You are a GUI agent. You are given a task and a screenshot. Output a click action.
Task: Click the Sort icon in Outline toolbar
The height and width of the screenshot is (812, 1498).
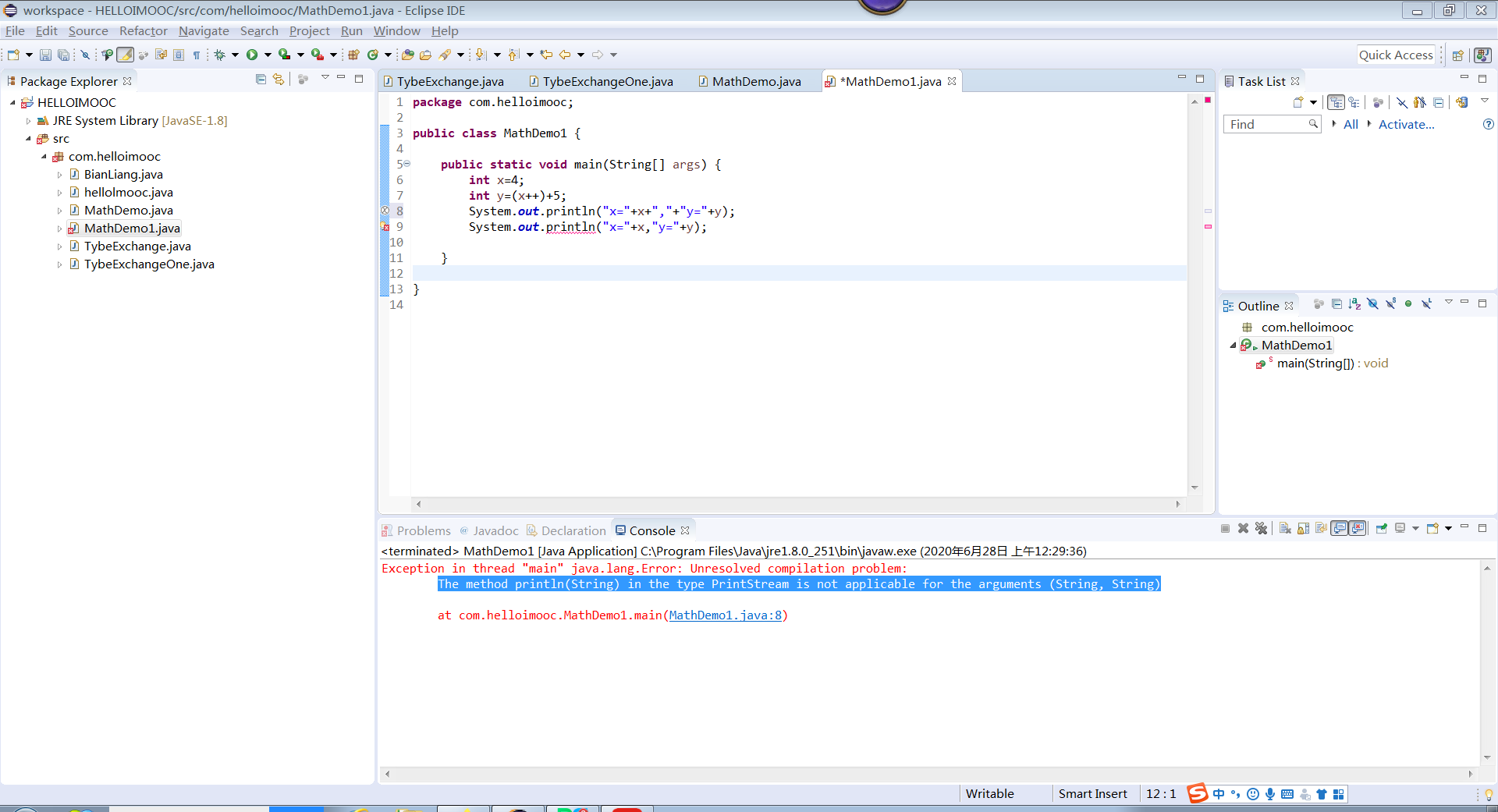tap(1354, 304)
